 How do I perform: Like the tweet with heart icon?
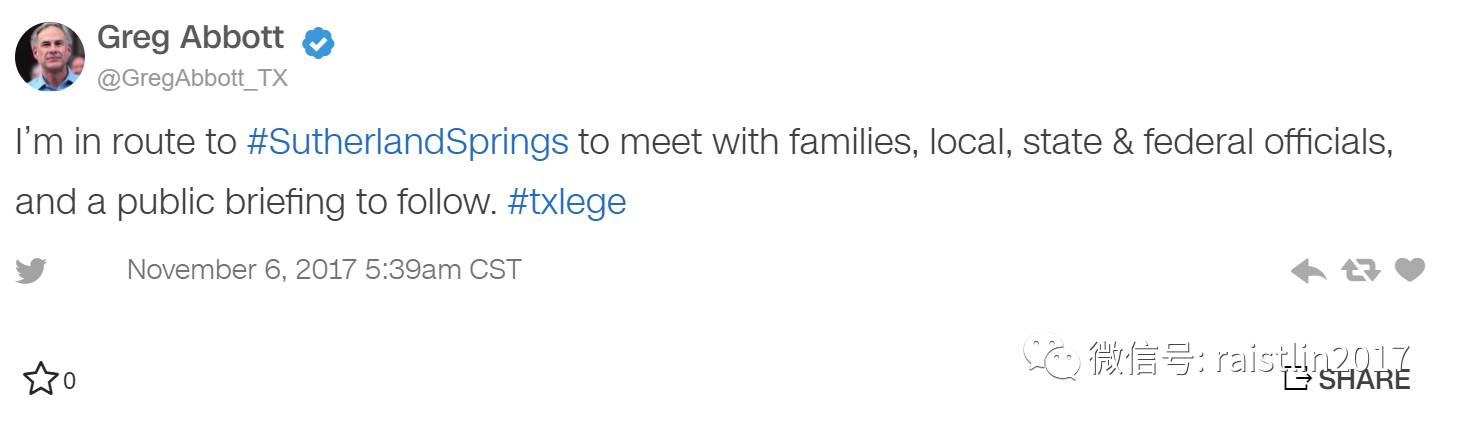point(1410,270)
